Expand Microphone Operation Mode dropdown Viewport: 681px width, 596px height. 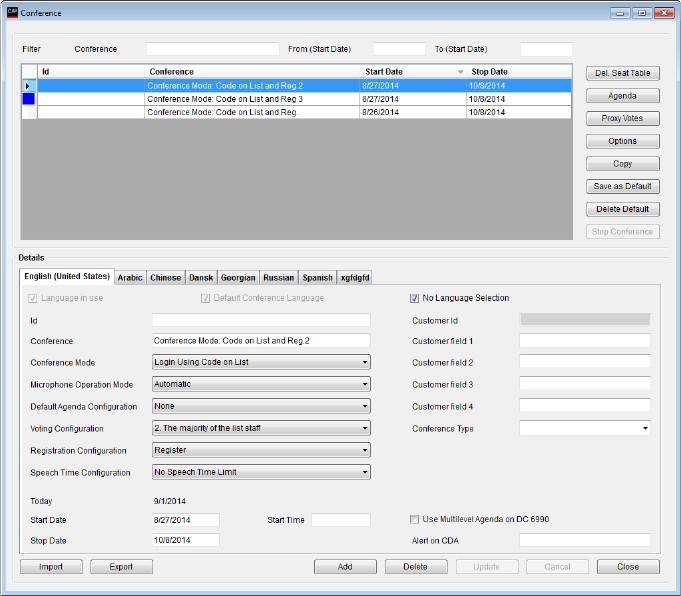click(261, 384)
